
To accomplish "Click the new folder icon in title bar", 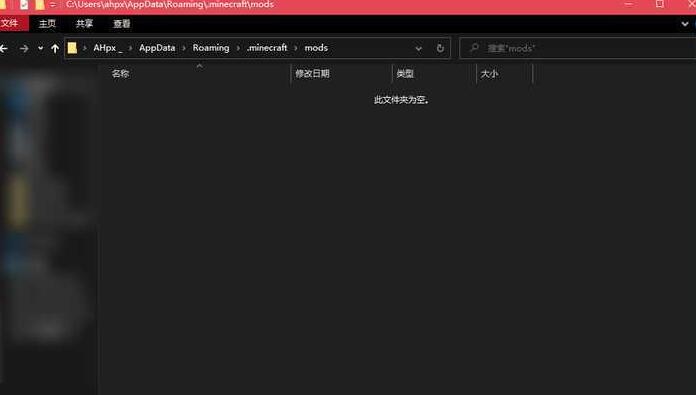I will tap(40, 5).
